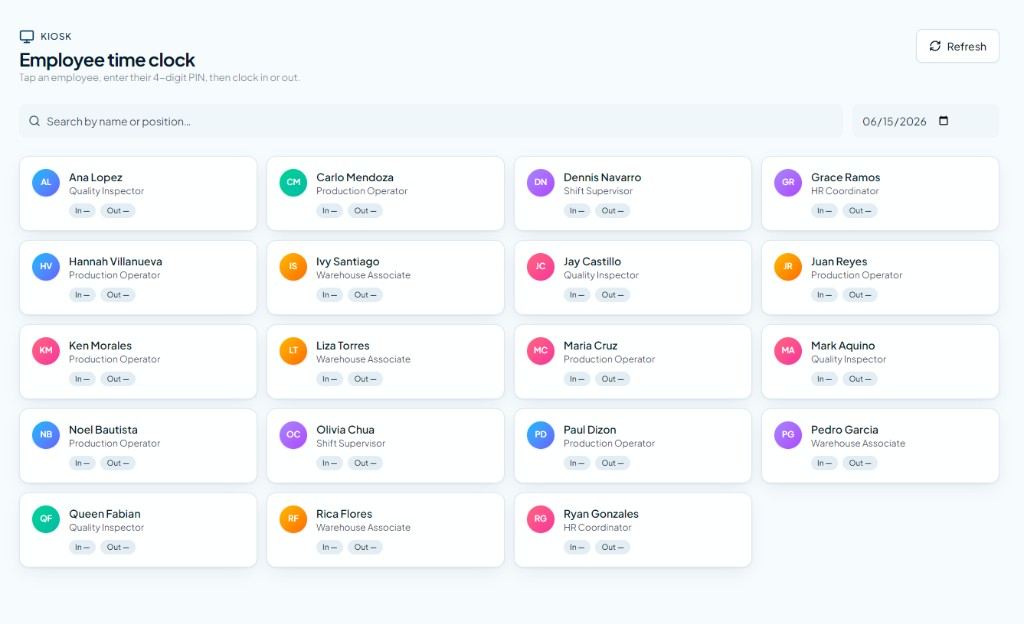The image size is (1024, 624).
Task: Click the Grace Ramos name
Action: (845, 178)
